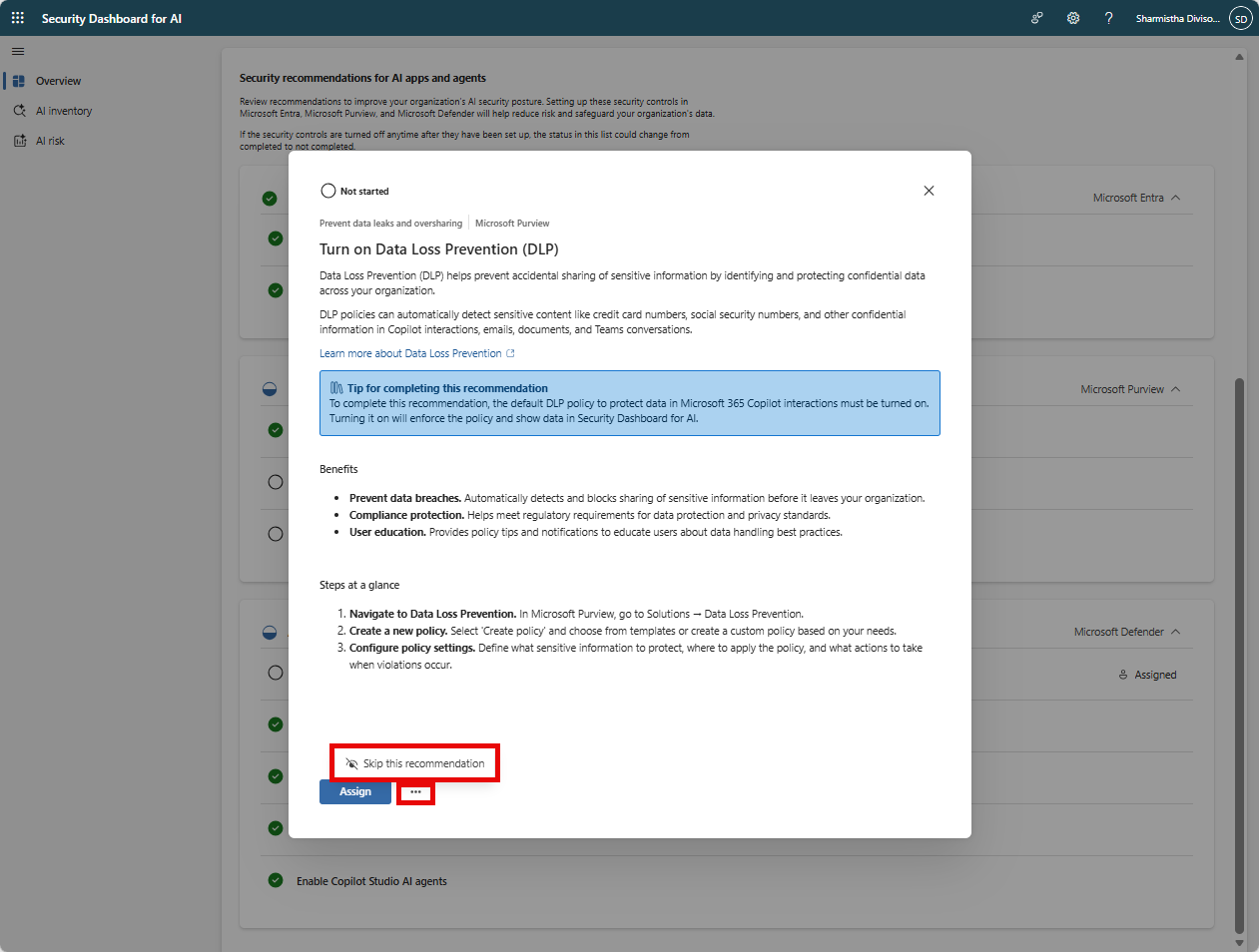Click the connections icon in header

point(1037,18)
